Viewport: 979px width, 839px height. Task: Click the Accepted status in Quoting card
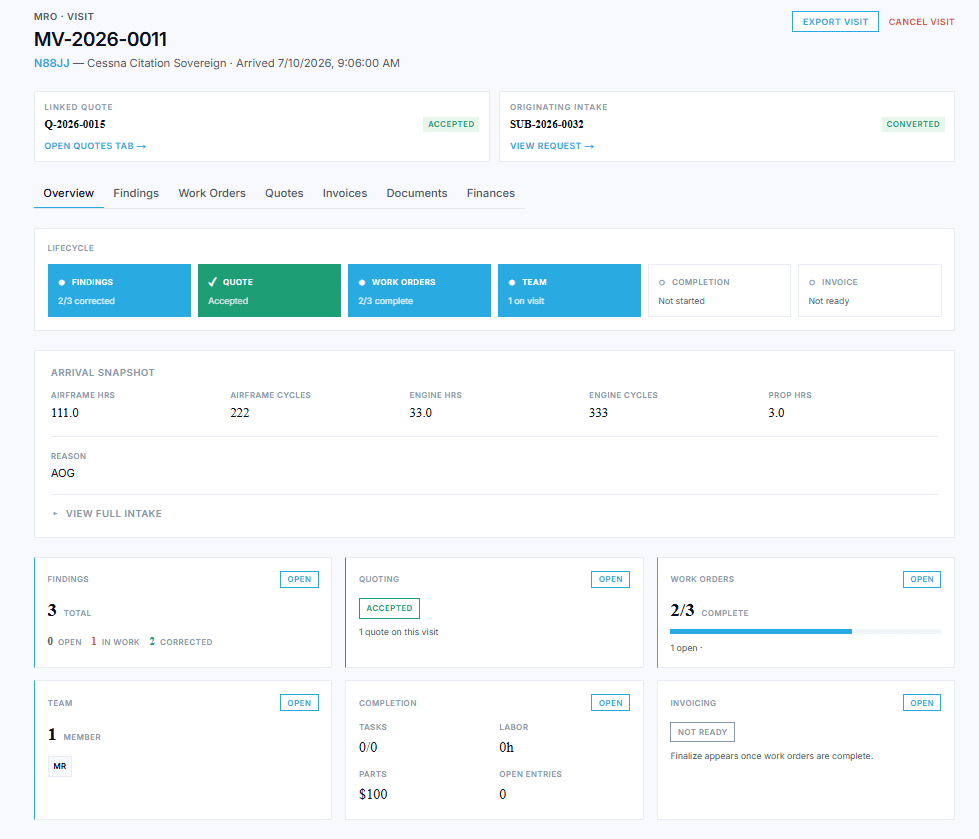pyautogui.click(x=390, y=608)
